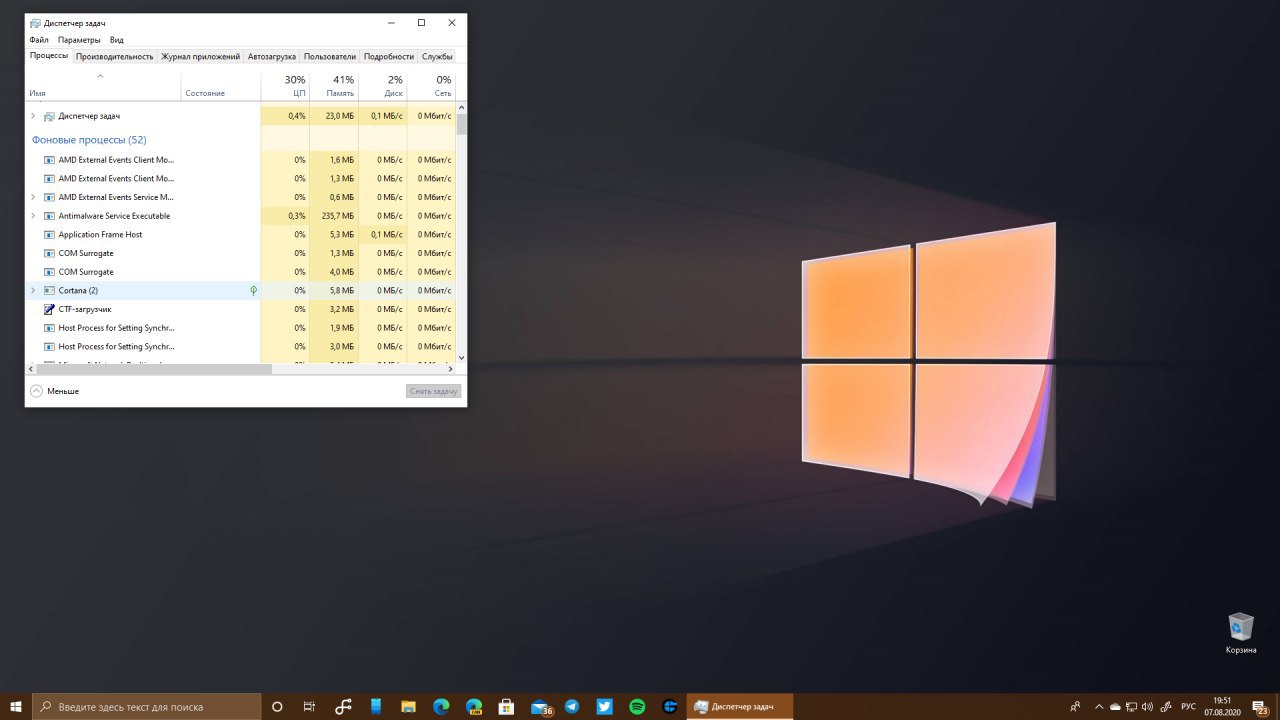Click the Antimalware Service Executable process icon
This screenshot has height=720, width=1280.
pyautogui.click(x=49, y=216)
